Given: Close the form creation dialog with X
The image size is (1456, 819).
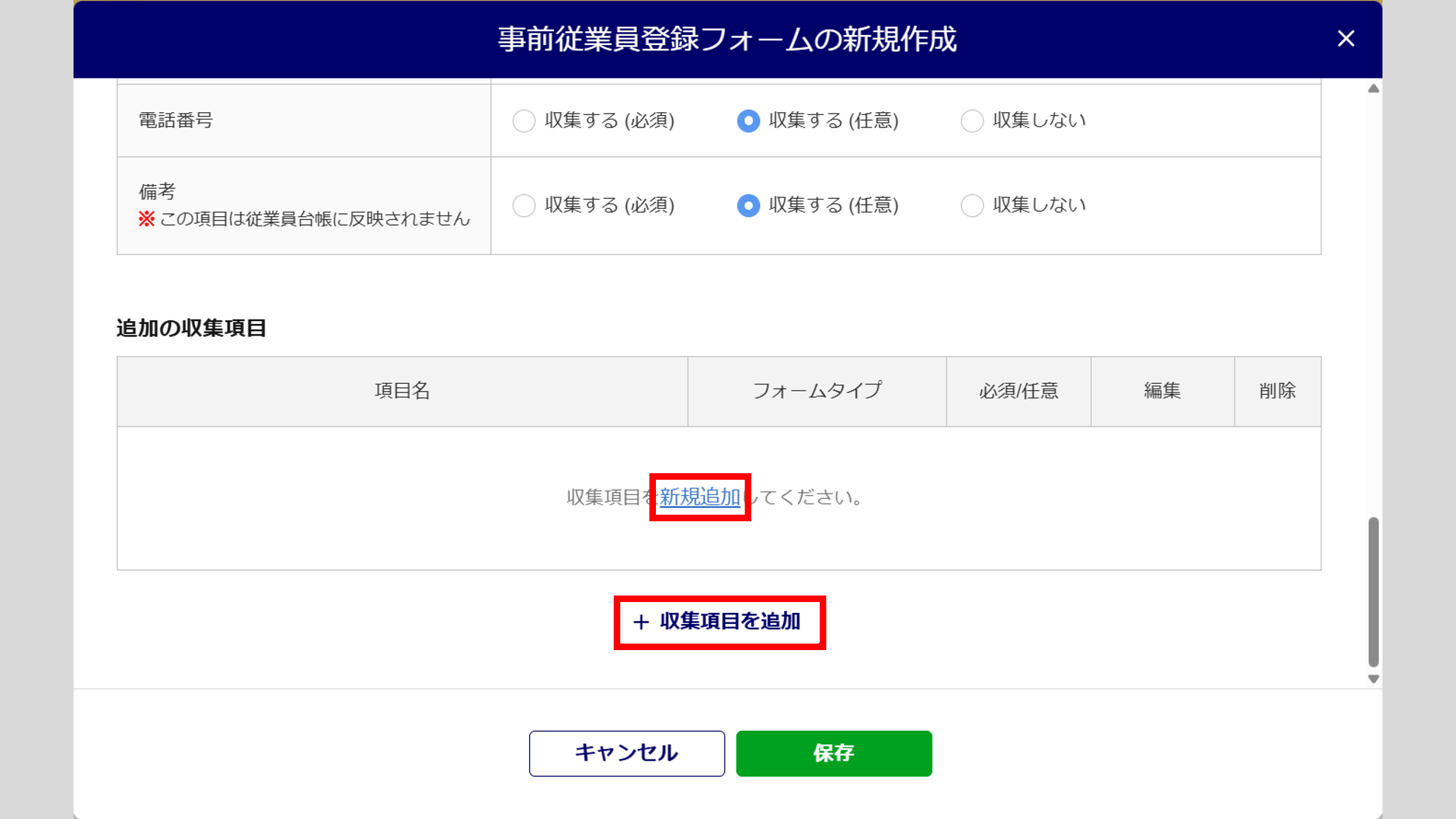Looking at the screenshot, I should tap(1345, 39).
